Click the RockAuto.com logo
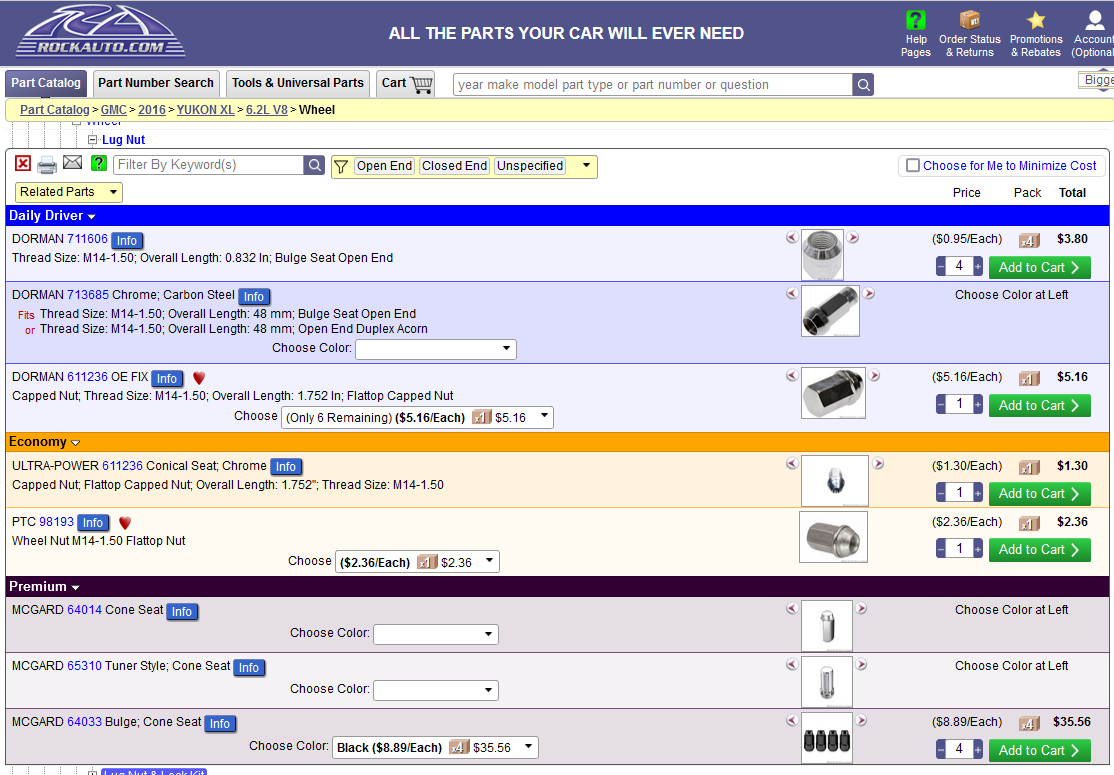Viewport: 1114px width, 775px height. [100, 31]
